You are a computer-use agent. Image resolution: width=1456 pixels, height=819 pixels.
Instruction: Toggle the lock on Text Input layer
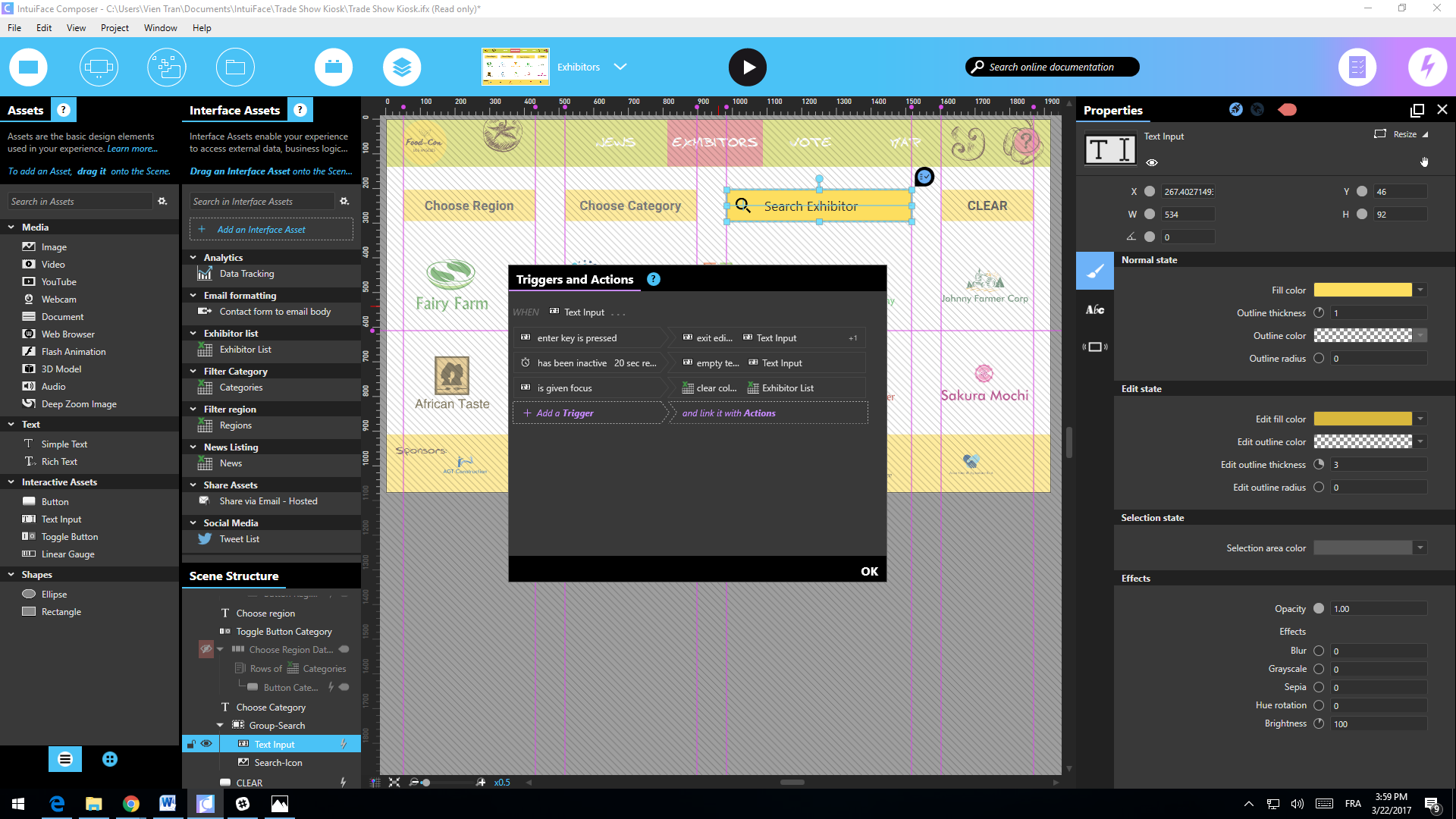(x=191, y=744)
